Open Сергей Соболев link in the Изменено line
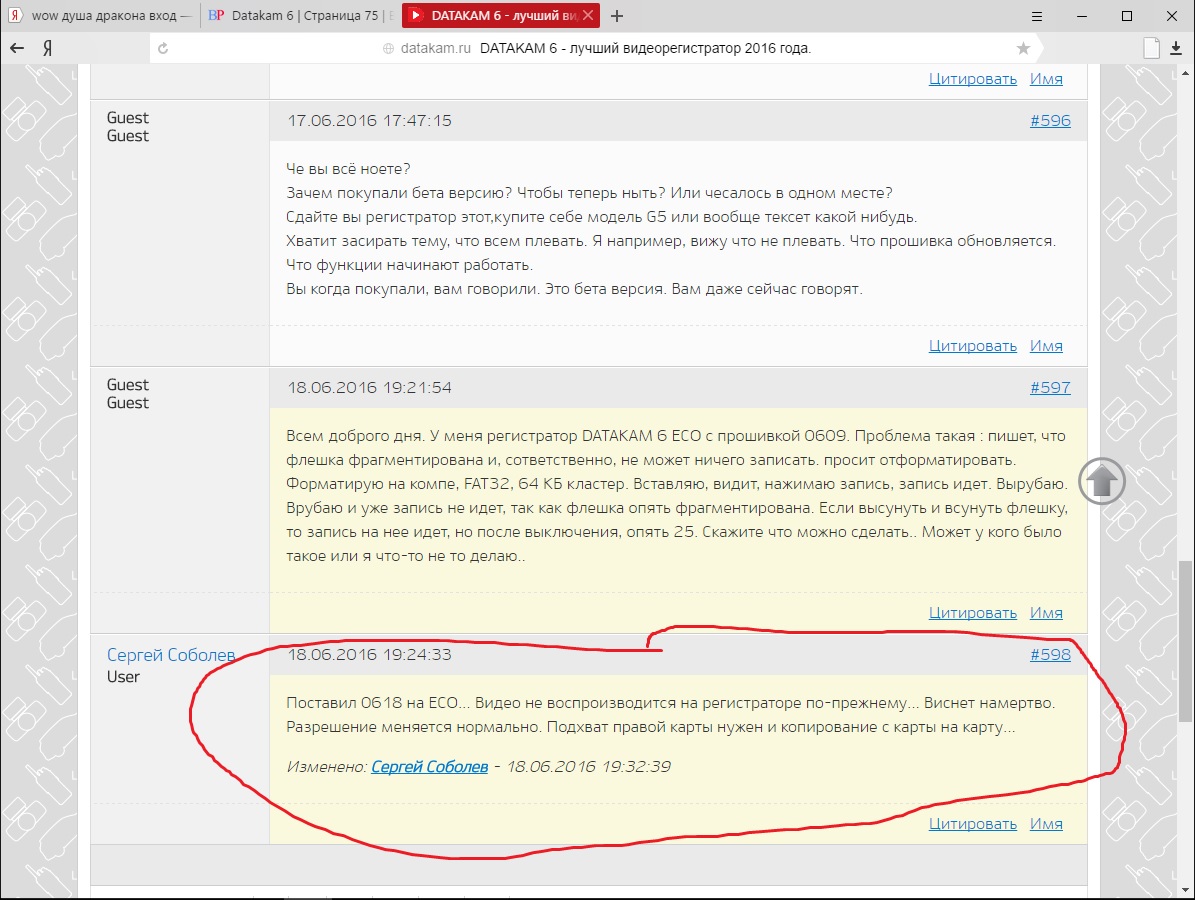Viewport: 1195px width, 900px height. click(429, 767)
